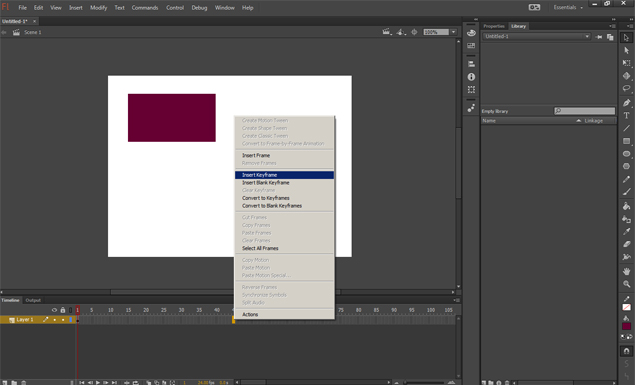Click the Delete layer trash icon
Screen dimensions: 635x385
(23, 382)
